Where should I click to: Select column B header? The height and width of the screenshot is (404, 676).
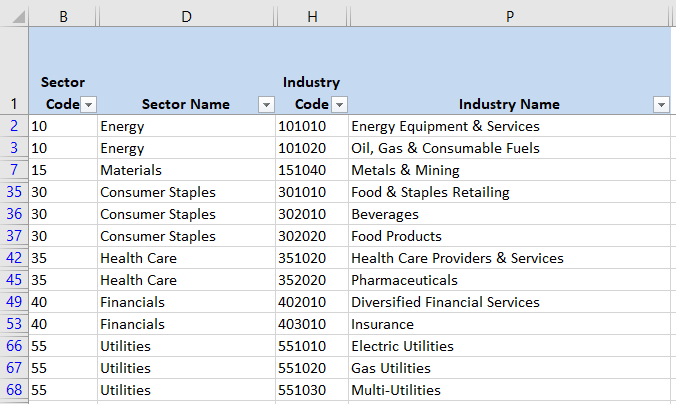[63, 16]
